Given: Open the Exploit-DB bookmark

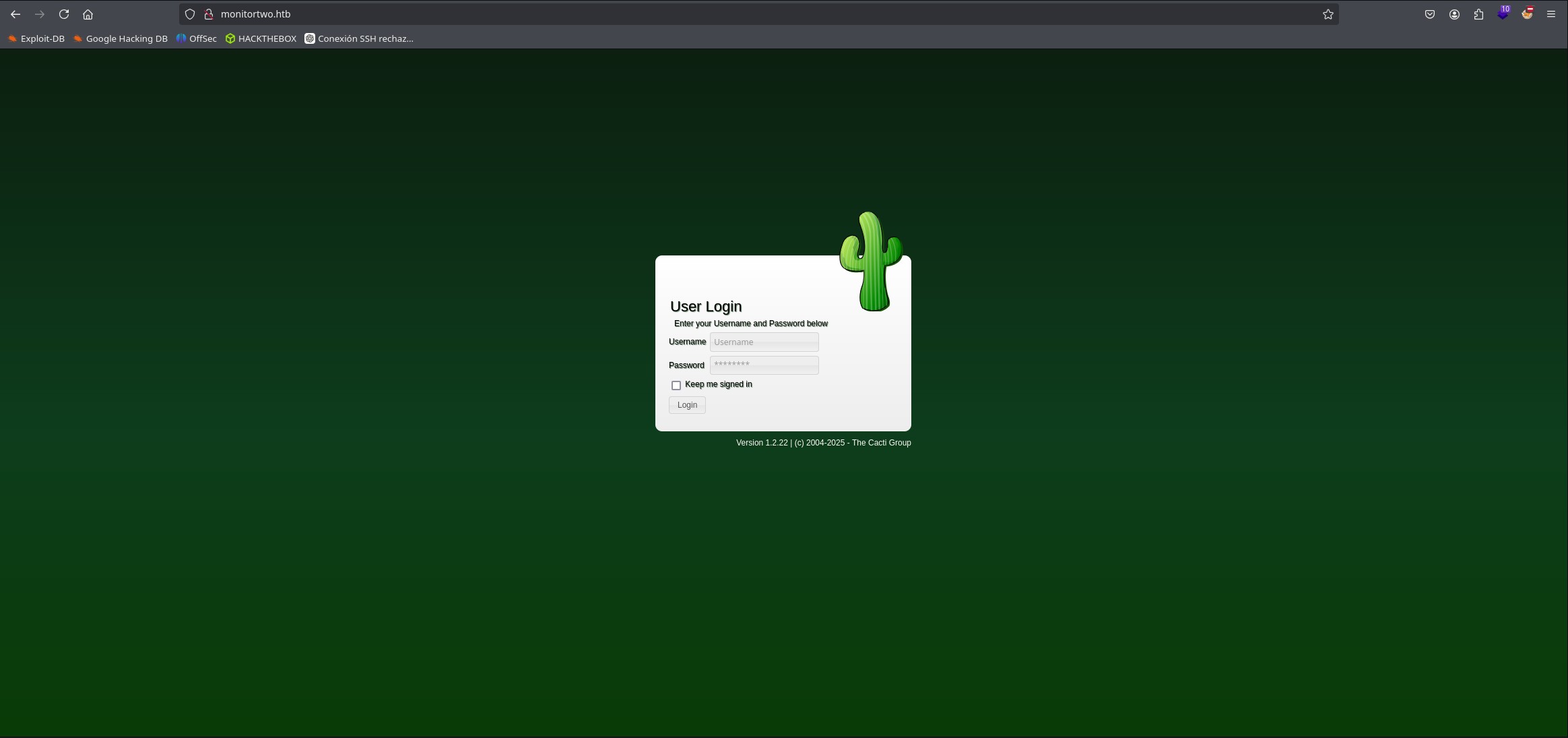Looking at the screenshot, I should click(x=36, y=39).
